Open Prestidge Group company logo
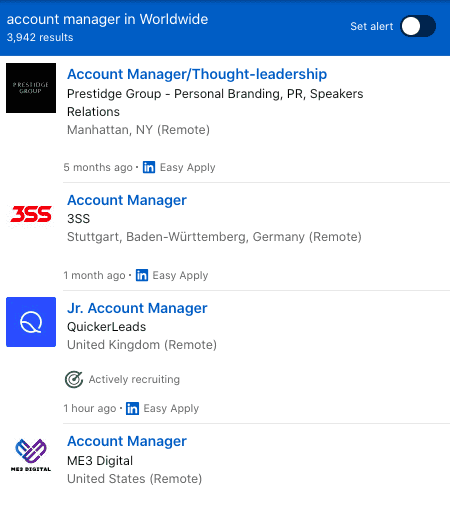 (x=31, y=88)
